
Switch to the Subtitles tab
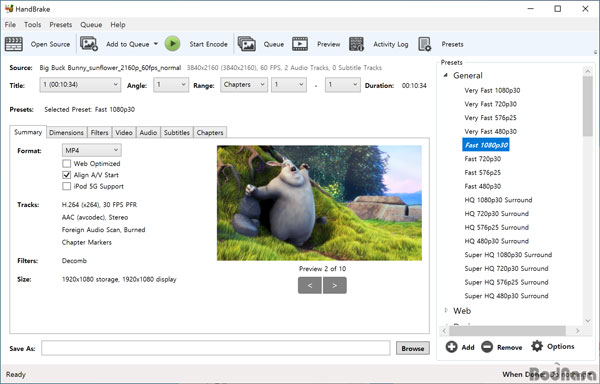(177, 132)
